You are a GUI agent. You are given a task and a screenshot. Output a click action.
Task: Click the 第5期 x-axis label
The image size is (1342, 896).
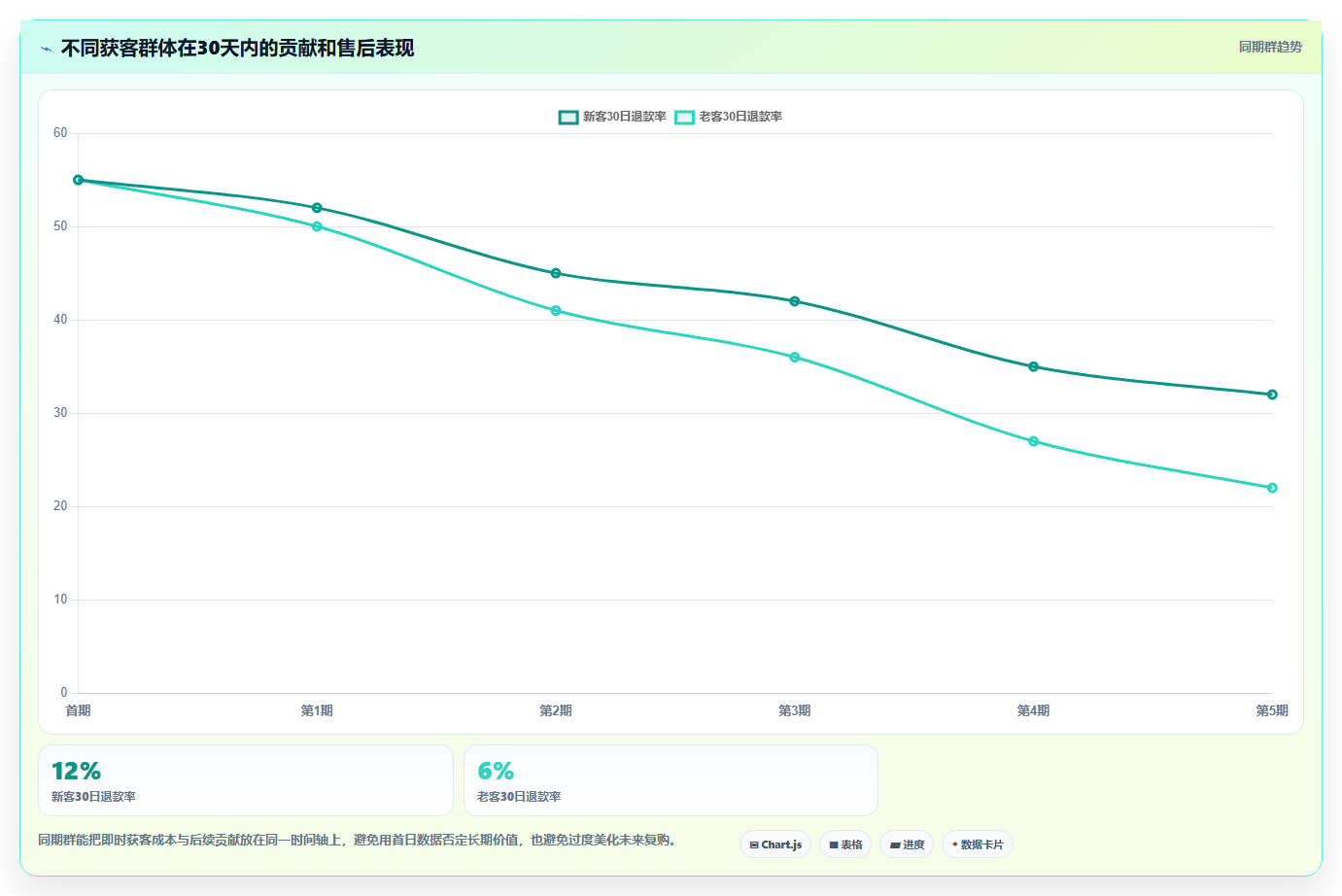point(1272,710)
